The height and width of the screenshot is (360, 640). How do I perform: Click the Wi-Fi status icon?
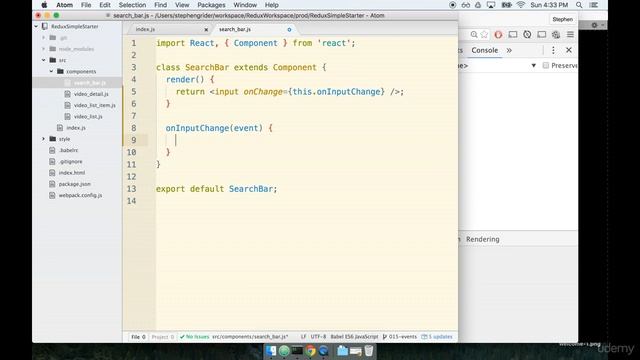coord(520,5)
